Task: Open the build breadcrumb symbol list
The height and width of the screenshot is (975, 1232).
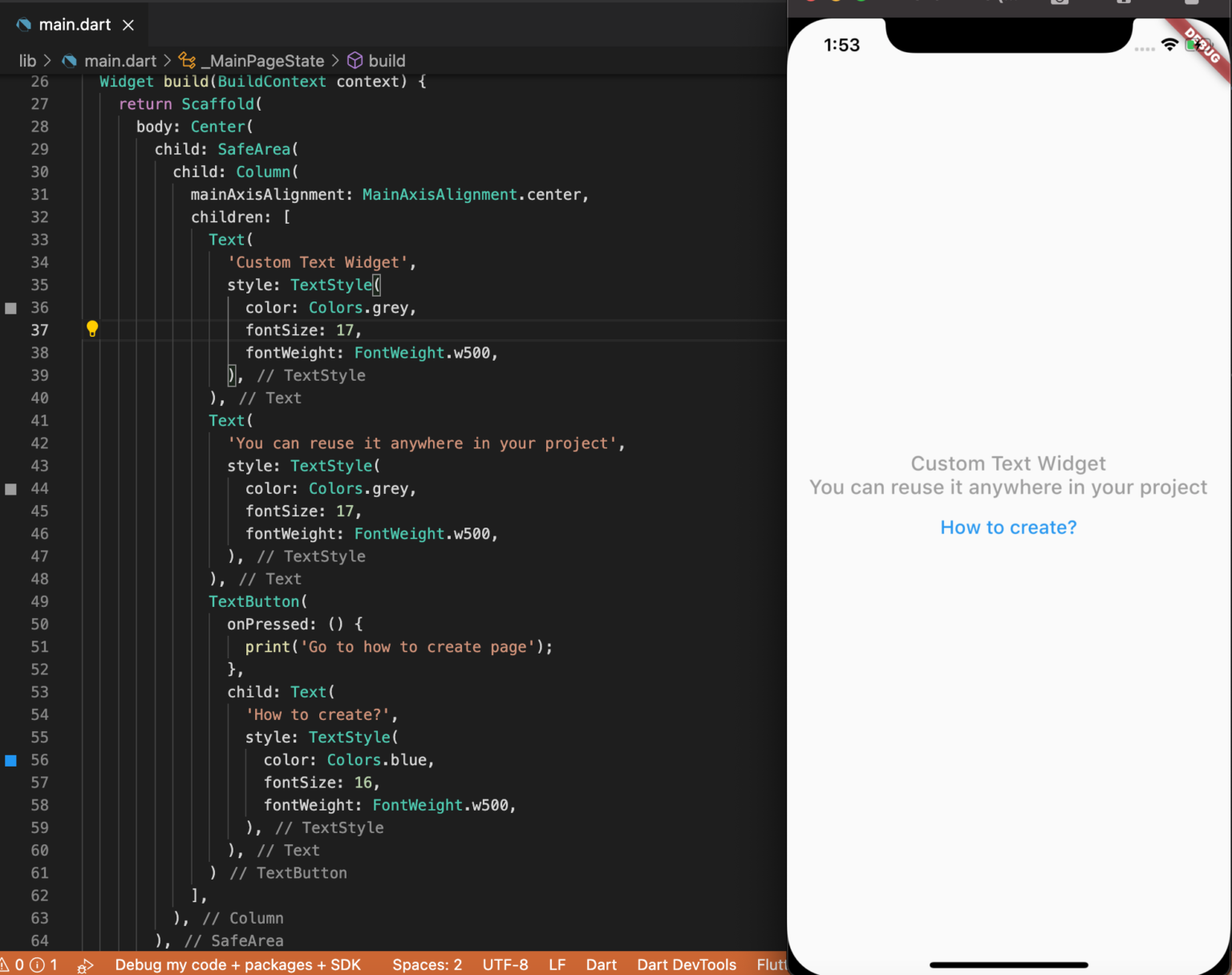Action: coord(387,61)
